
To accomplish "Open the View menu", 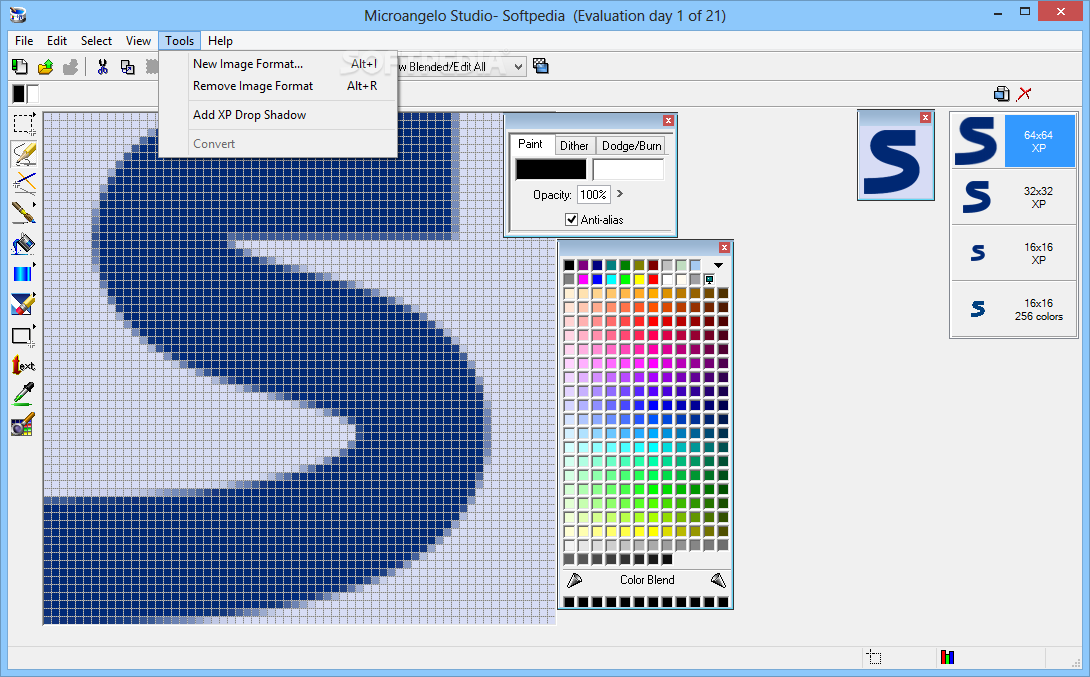I will [x=138, y=41].
